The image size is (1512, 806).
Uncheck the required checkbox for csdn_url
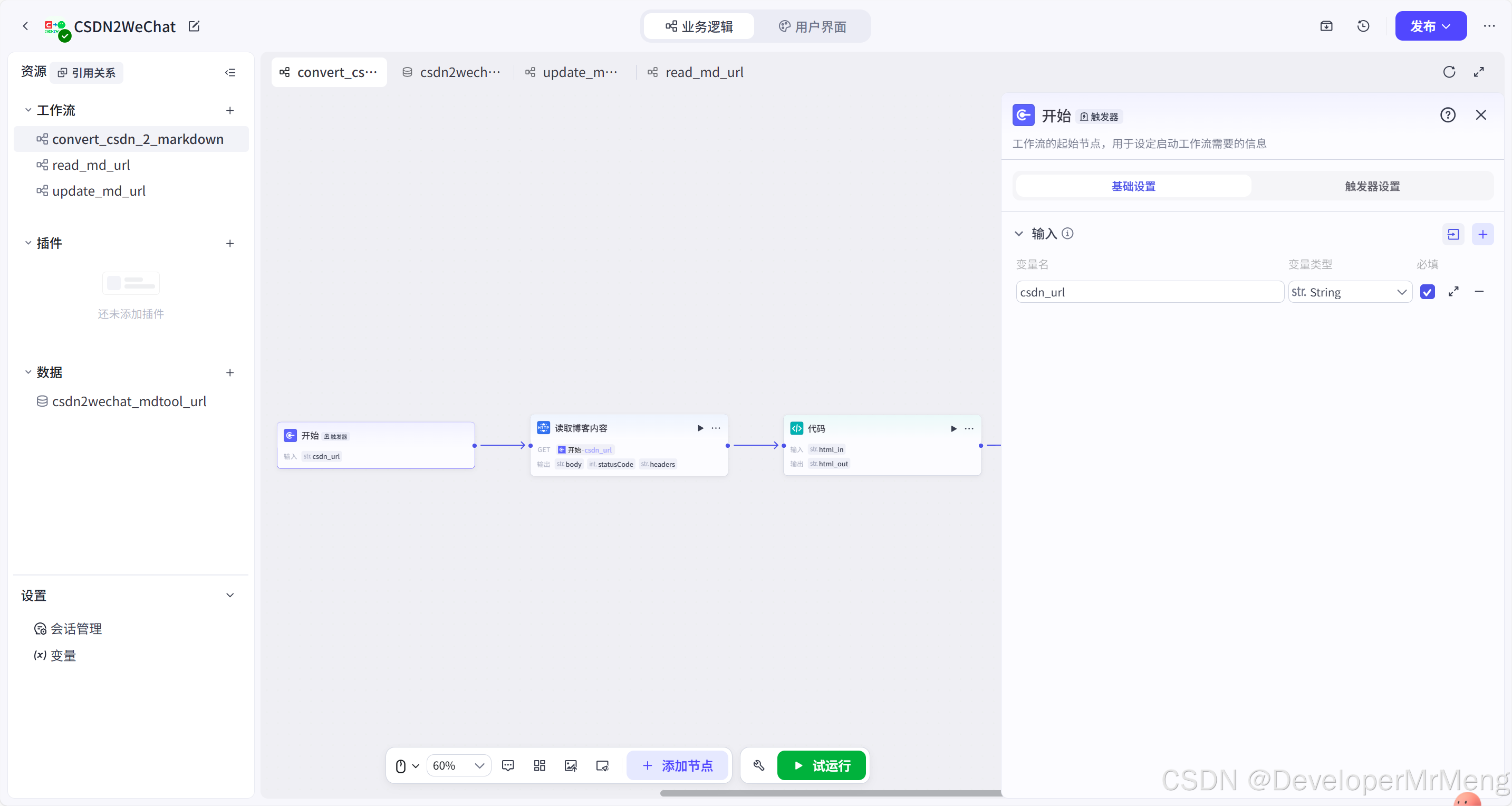tap(1427, 292)
